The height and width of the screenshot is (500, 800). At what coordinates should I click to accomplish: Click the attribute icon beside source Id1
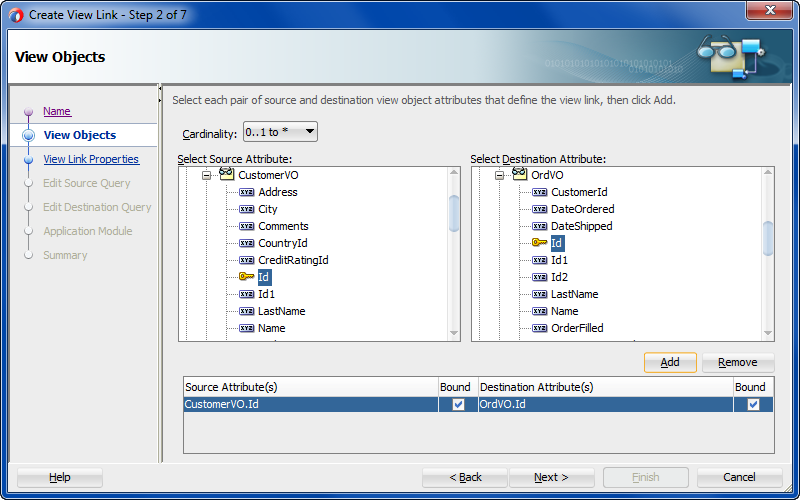coord(246,294)
